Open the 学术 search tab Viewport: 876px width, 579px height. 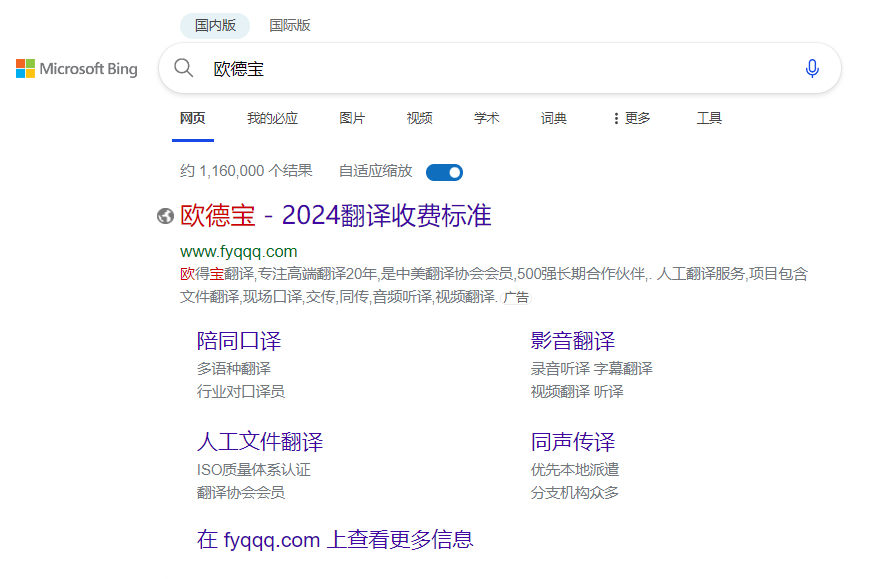[x=487, y=118]
